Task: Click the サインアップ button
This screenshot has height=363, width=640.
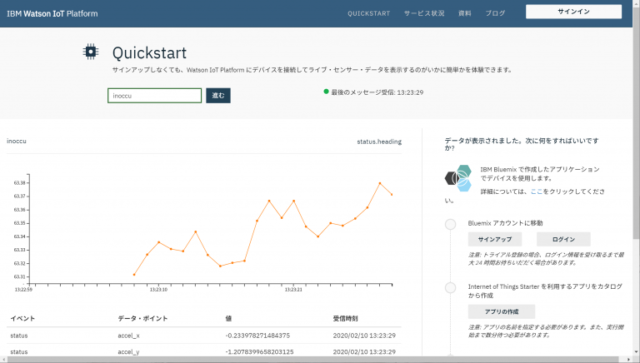Action: point(495,239)
